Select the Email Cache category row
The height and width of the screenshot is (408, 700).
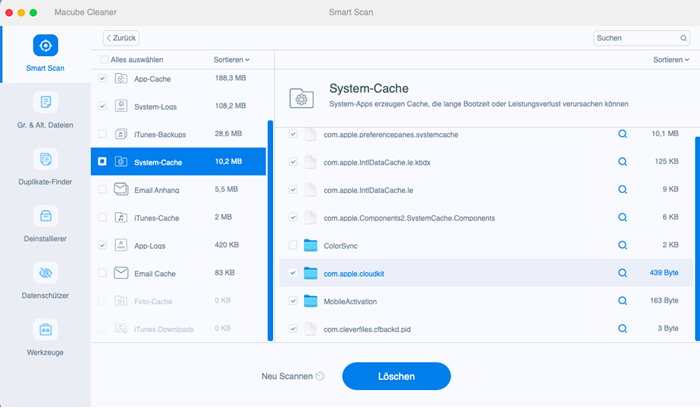(x=178, y=273)
